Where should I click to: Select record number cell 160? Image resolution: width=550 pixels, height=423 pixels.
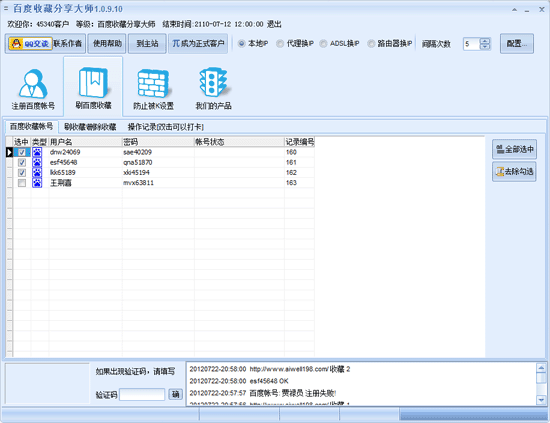[x=299, y=152]
